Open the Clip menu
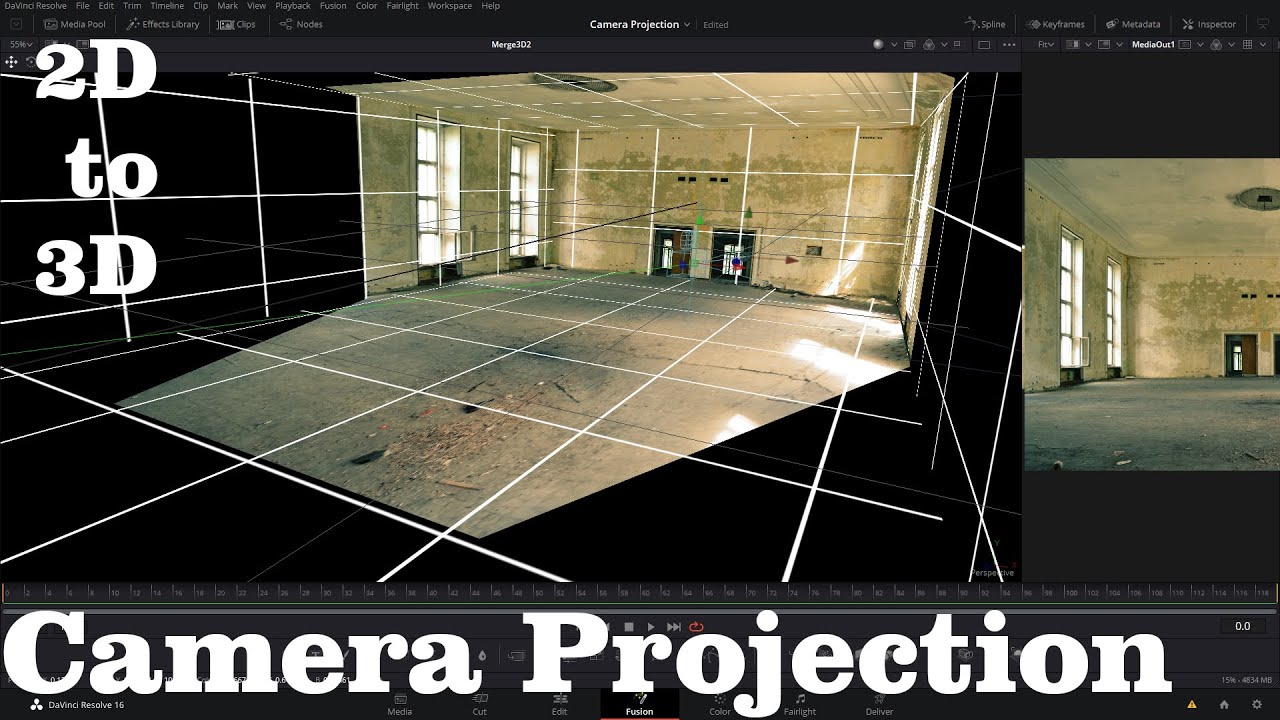The height and width of the screenshot is (720, 1280). pos(200,6)
